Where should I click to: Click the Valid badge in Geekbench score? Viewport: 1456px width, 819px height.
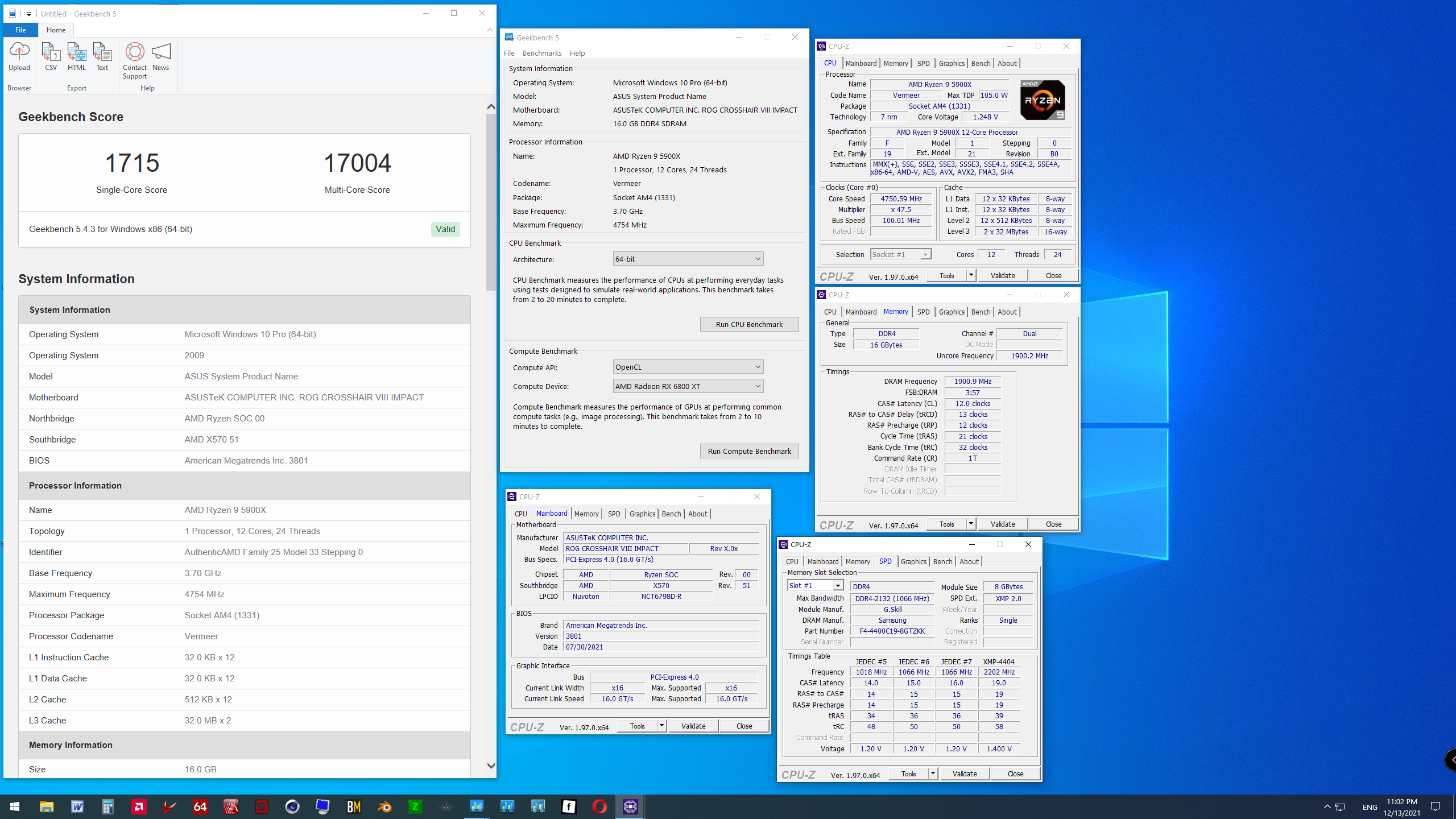click(x=445, y=229)
